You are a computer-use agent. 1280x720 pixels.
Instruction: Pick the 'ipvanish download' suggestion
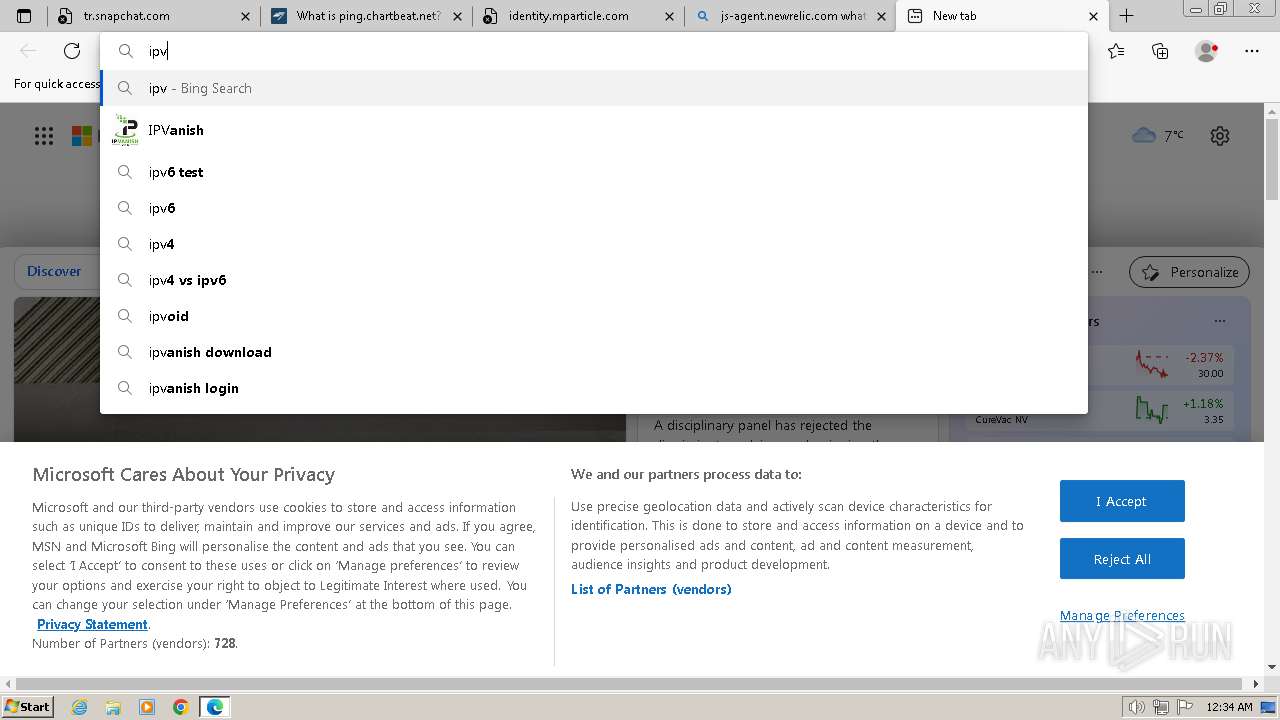coord(594,352)
